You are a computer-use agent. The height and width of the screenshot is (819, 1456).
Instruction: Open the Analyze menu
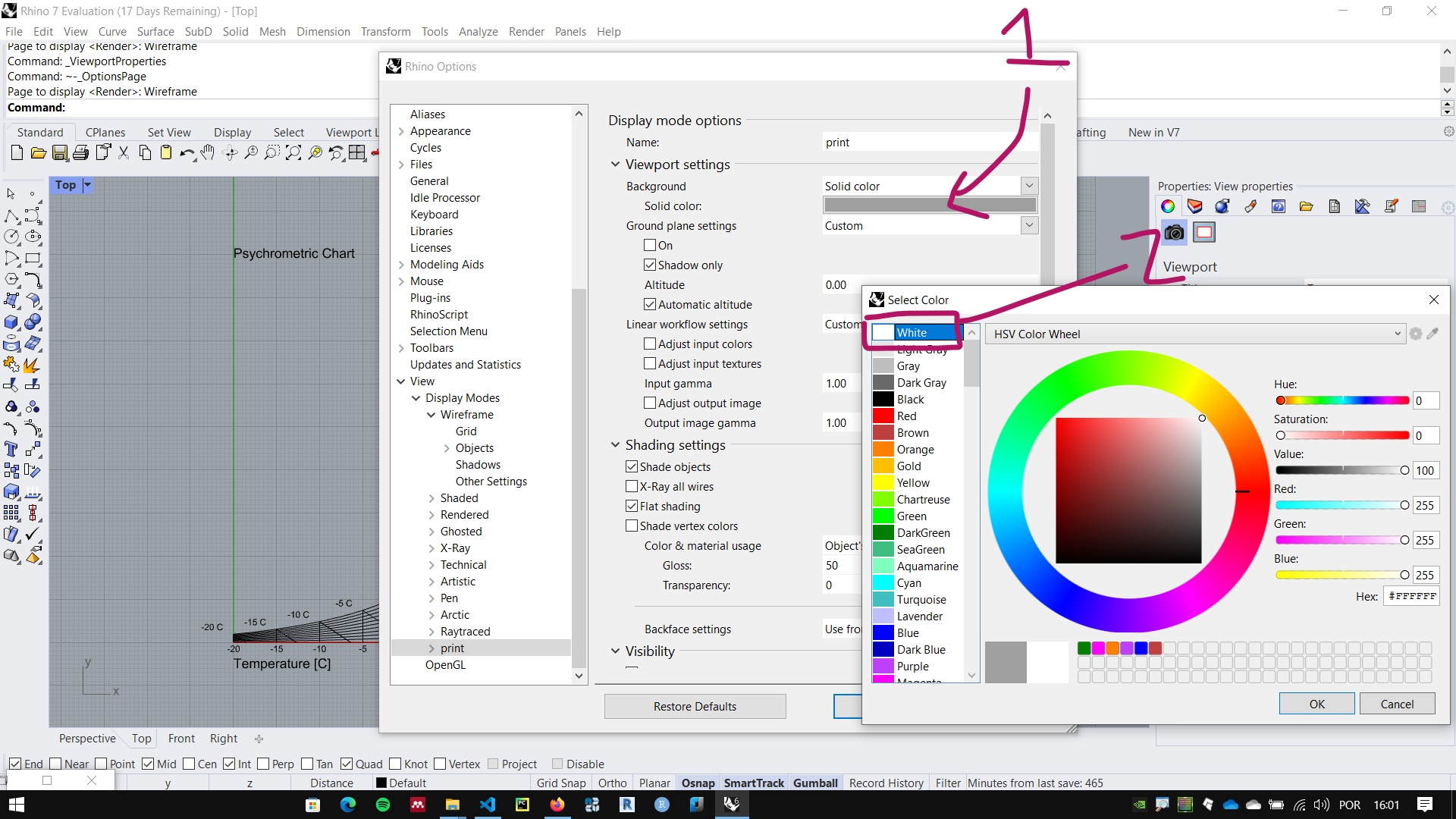478,31
